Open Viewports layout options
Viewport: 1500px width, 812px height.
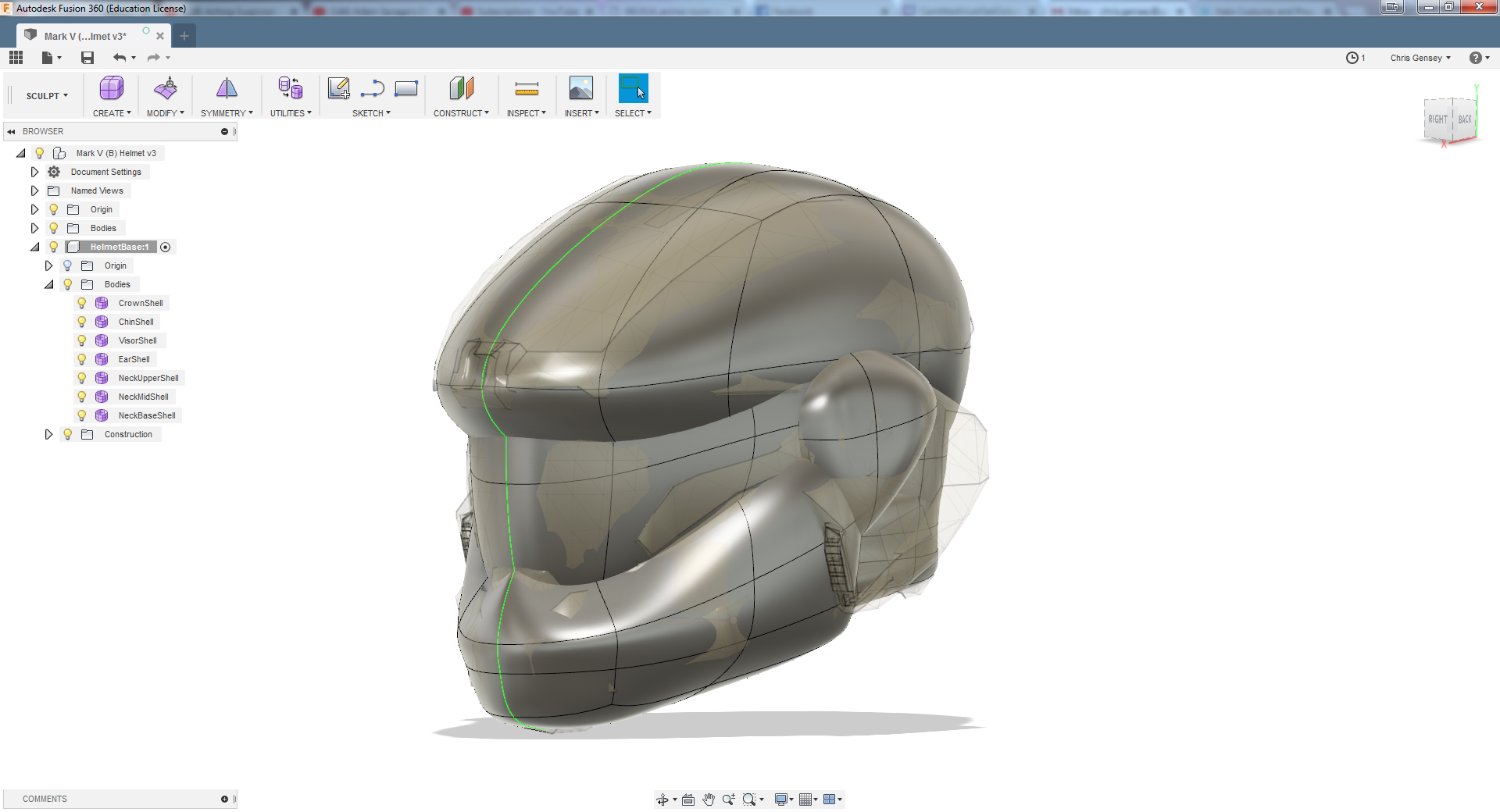pyautogui.click(x=830, y=800)
